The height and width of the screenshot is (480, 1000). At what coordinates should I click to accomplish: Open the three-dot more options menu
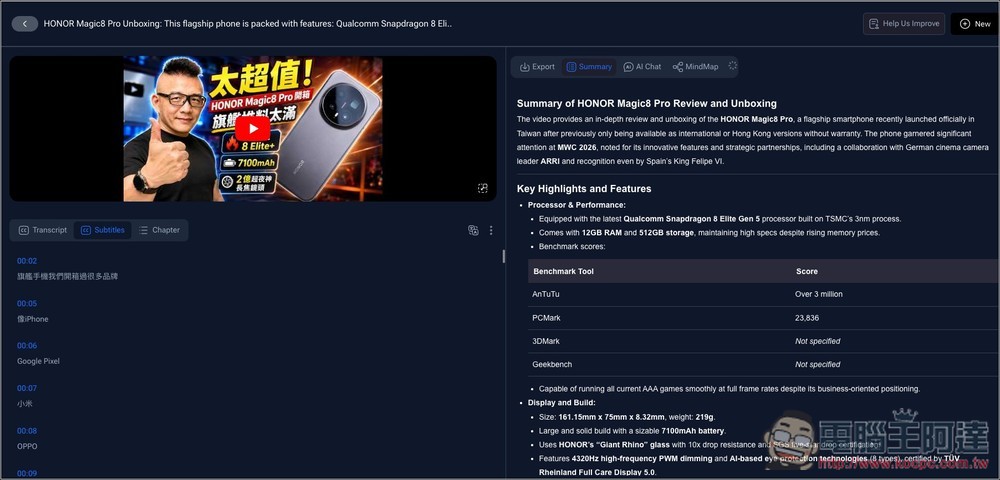(491, 230)
